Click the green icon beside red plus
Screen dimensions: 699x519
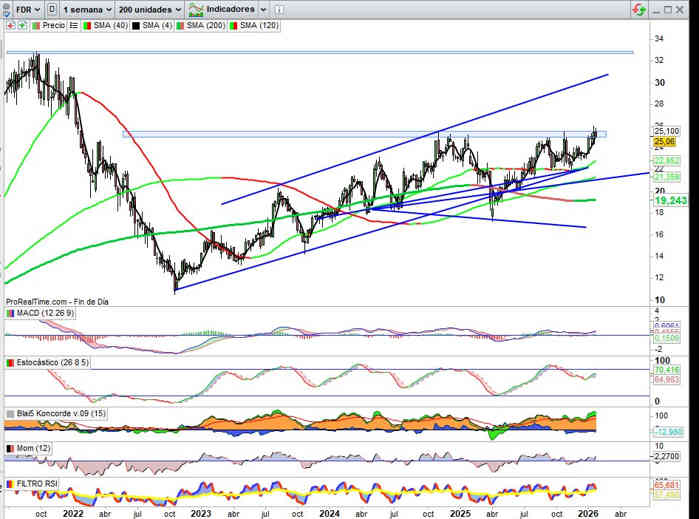(x=21, y=23)
